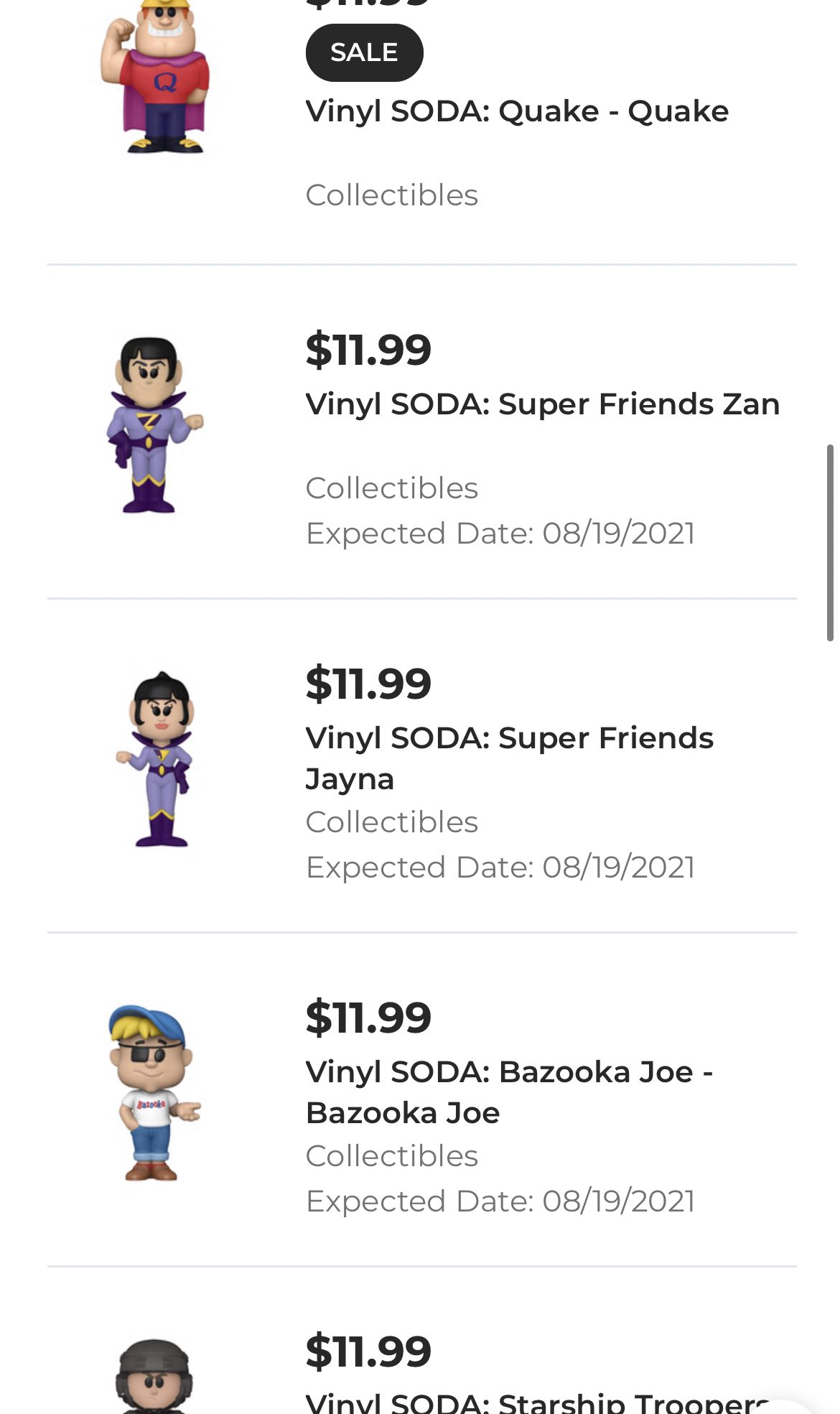Select the $11.99 price for Starship Troopers
This screenshot has height=1414, width=840.
pyautogui.click(x=368, y=1352)
